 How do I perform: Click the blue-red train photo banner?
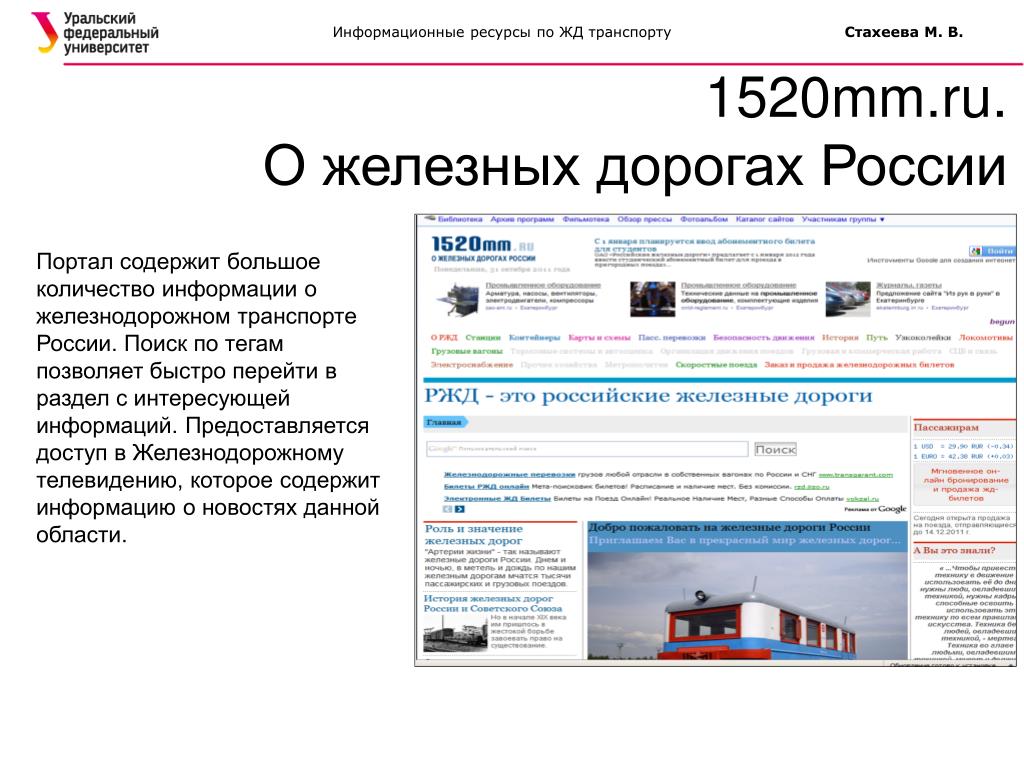pos(747,604)
